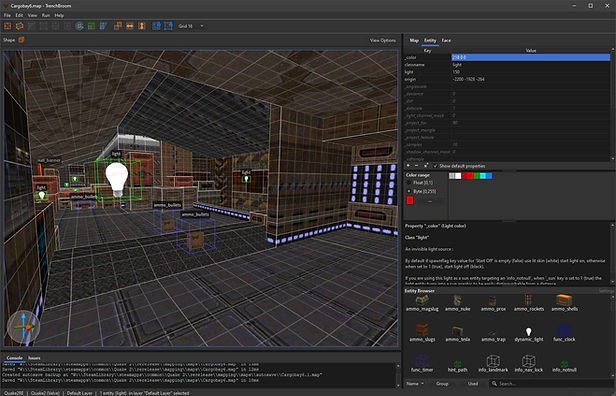Image resolution: width=616 pixels, height=396 pixels.
Task: Choose ammo_prox in Entity Browser
Action: 493,304
